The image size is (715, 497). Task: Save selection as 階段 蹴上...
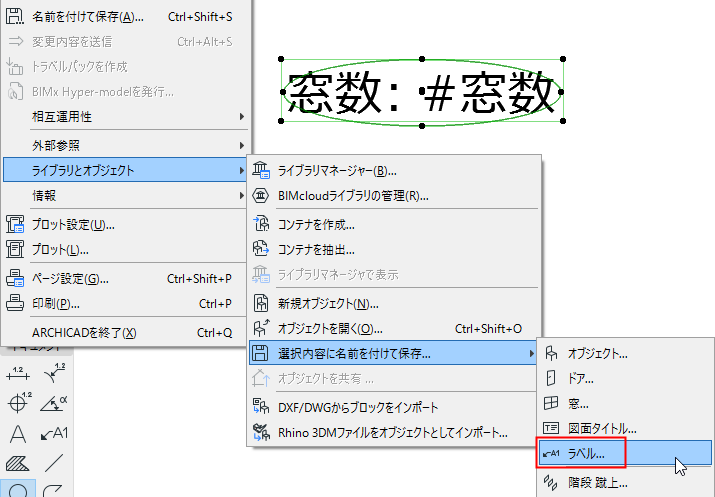pyautogui.click(x=626, y=482)
